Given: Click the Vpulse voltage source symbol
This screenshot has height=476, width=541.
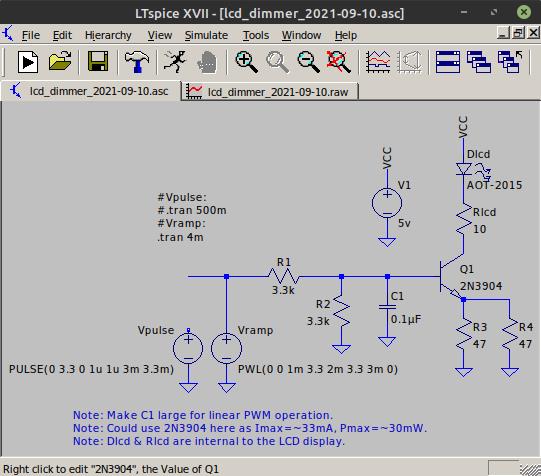Looking at the screenshot, I should coord(188,348).
